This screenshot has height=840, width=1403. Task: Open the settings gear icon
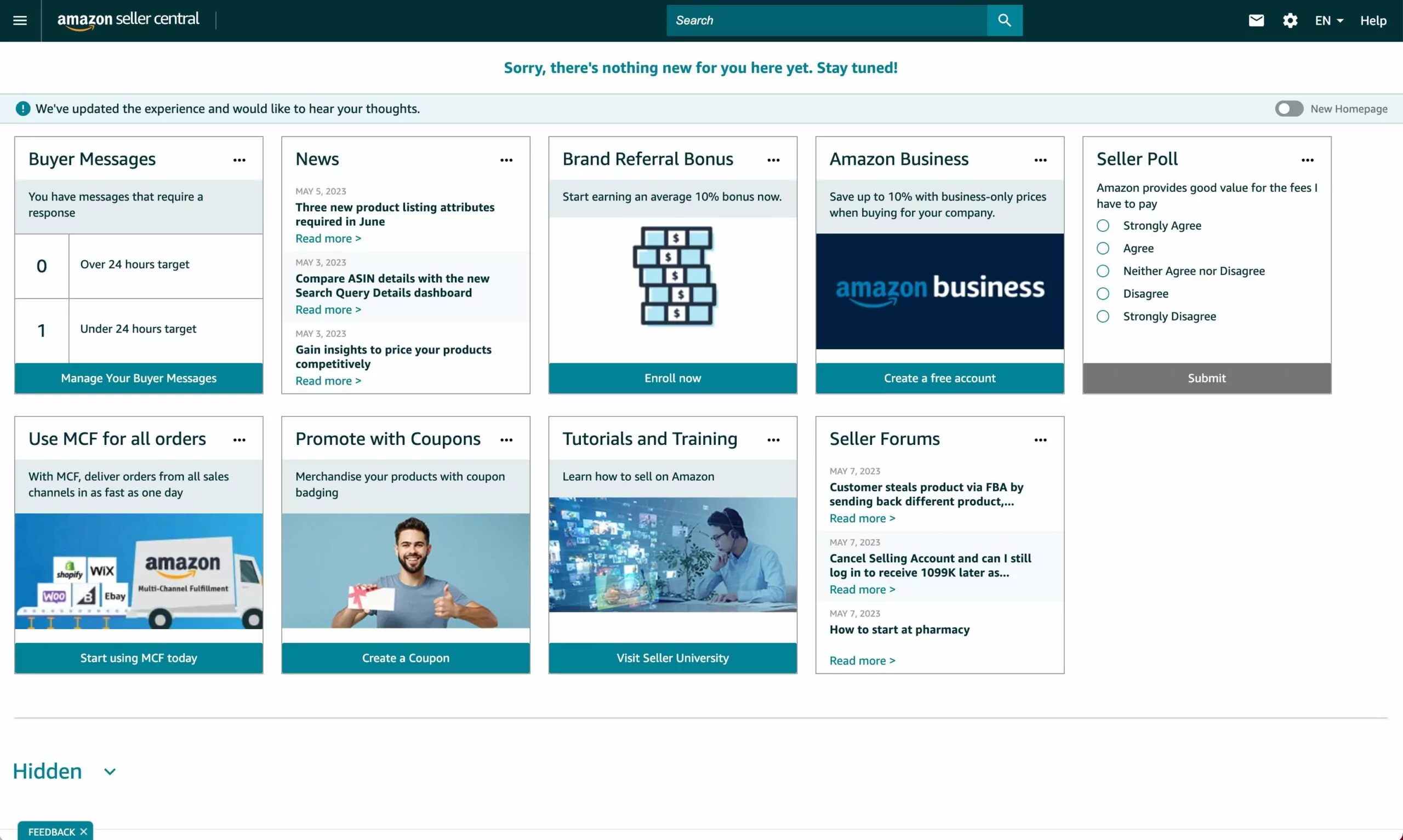pos(1290,20)
